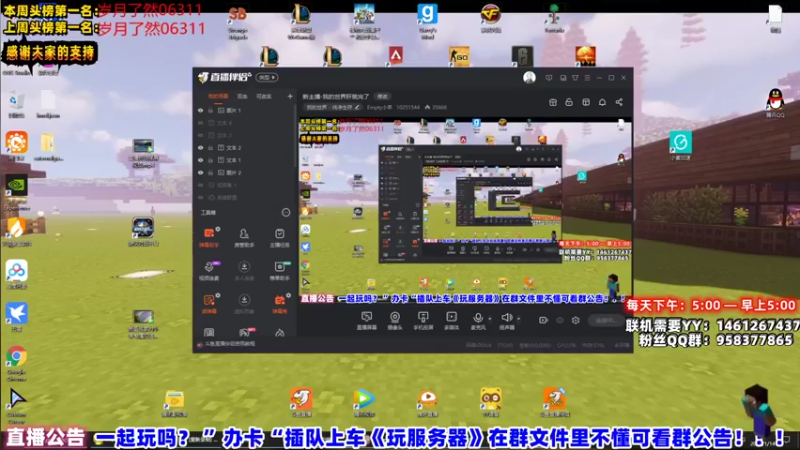The width and height of the screenshot is (800, 450).
Task: Open the QQ penguin desktop icon
Action: point(775,103)
